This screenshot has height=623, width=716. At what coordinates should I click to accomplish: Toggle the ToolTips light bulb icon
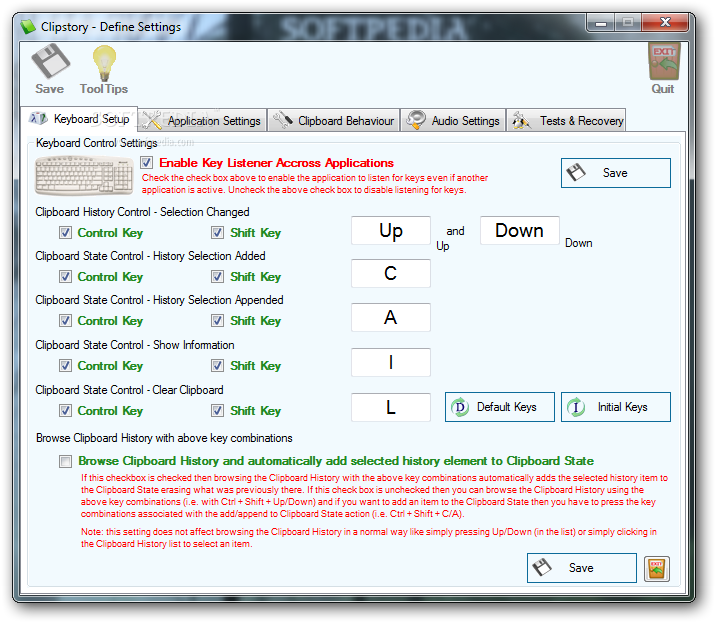(x=104, y=63)
